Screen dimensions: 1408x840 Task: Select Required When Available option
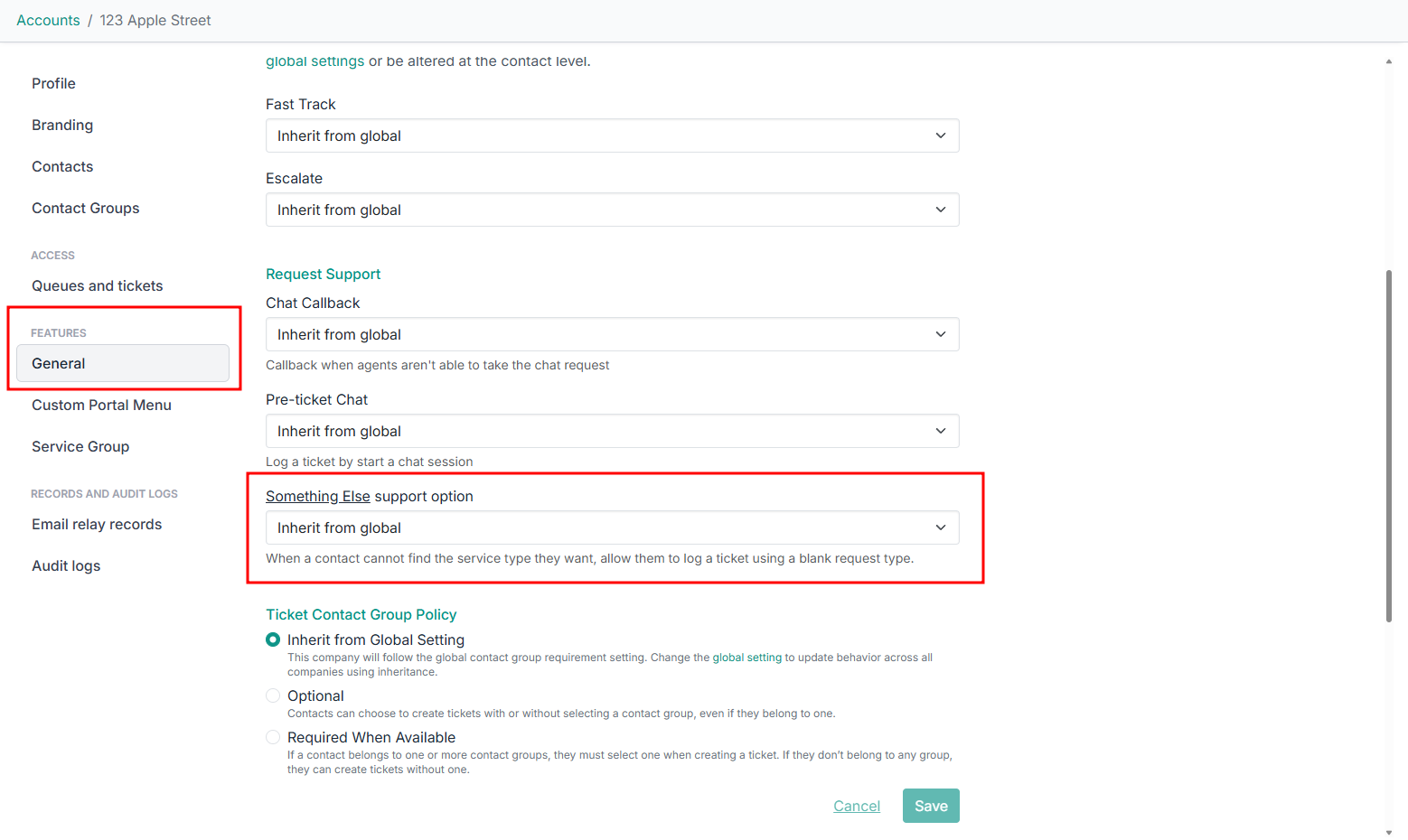pos(273,737)
